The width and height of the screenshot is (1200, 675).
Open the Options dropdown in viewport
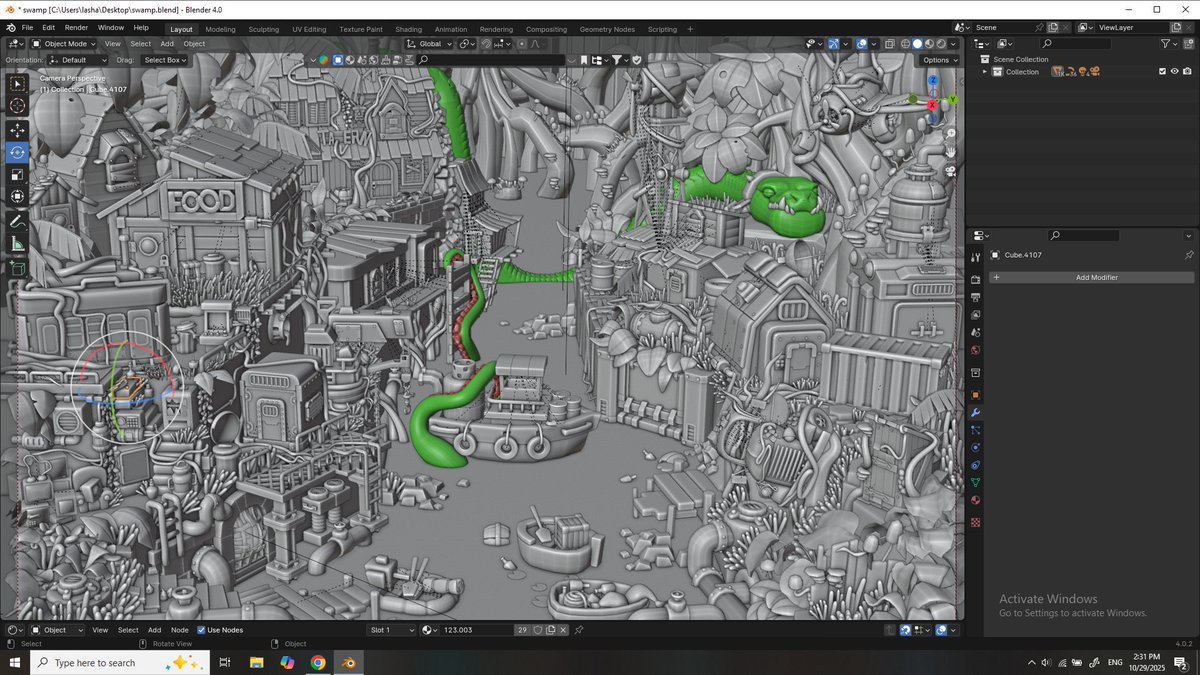point(940,60)
